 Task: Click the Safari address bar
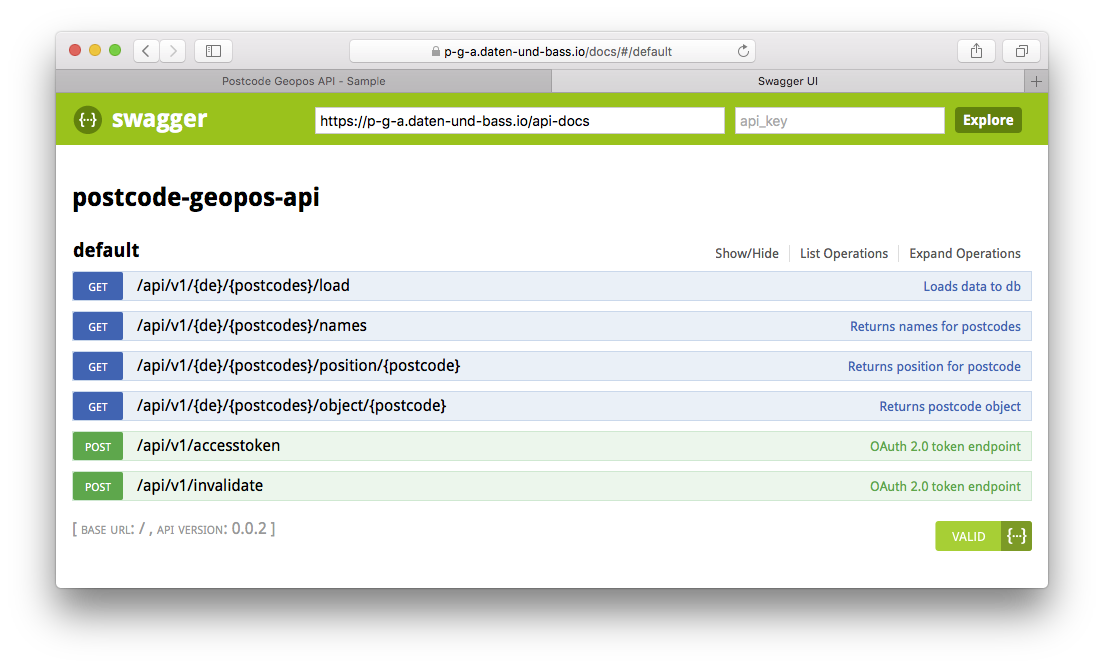point(552,51)
